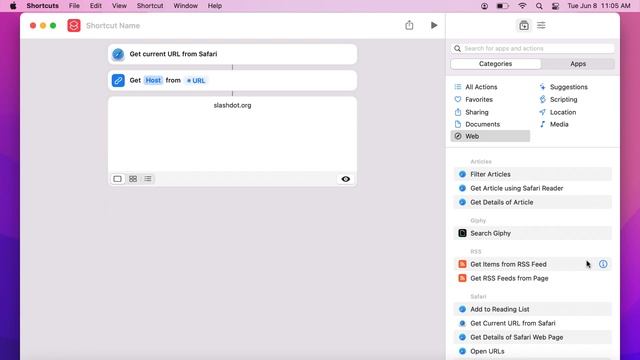Choose Get Details of Article action

(x=533, y=202)
